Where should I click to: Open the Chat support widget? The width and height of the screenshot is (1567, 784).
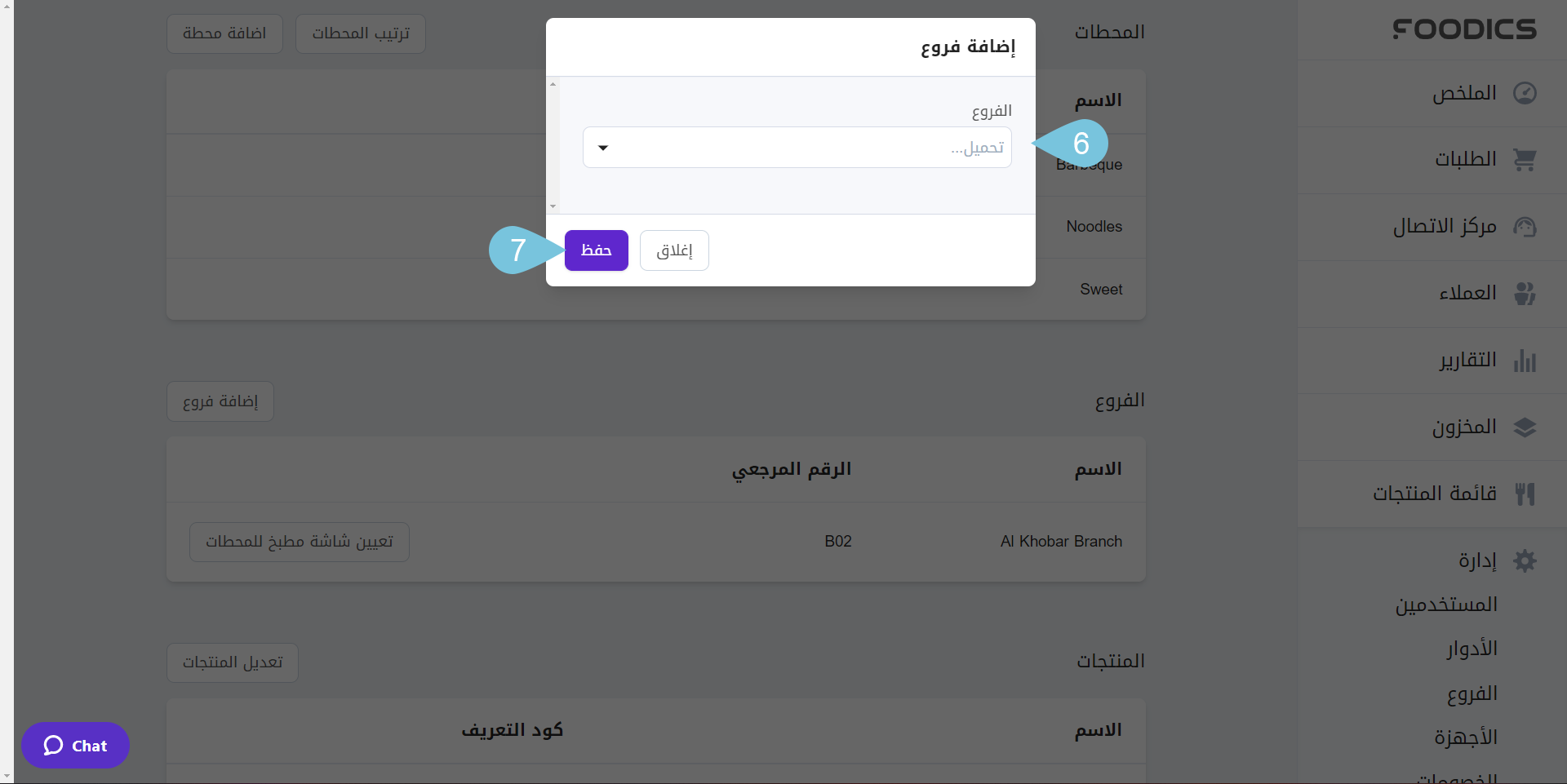(75, 746)
